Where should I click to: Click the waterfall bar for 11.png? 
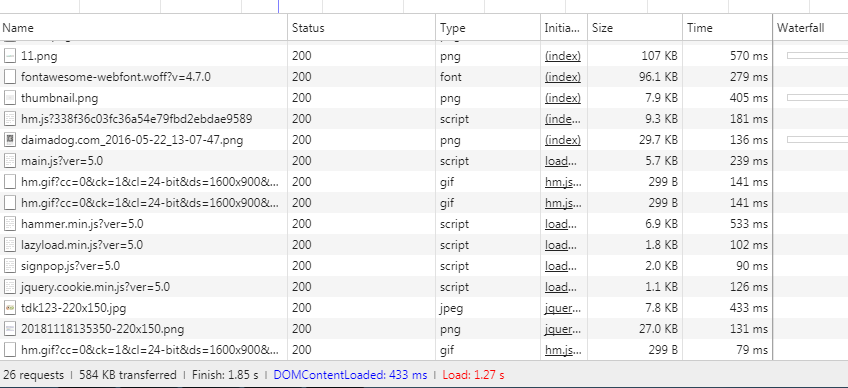817,55
